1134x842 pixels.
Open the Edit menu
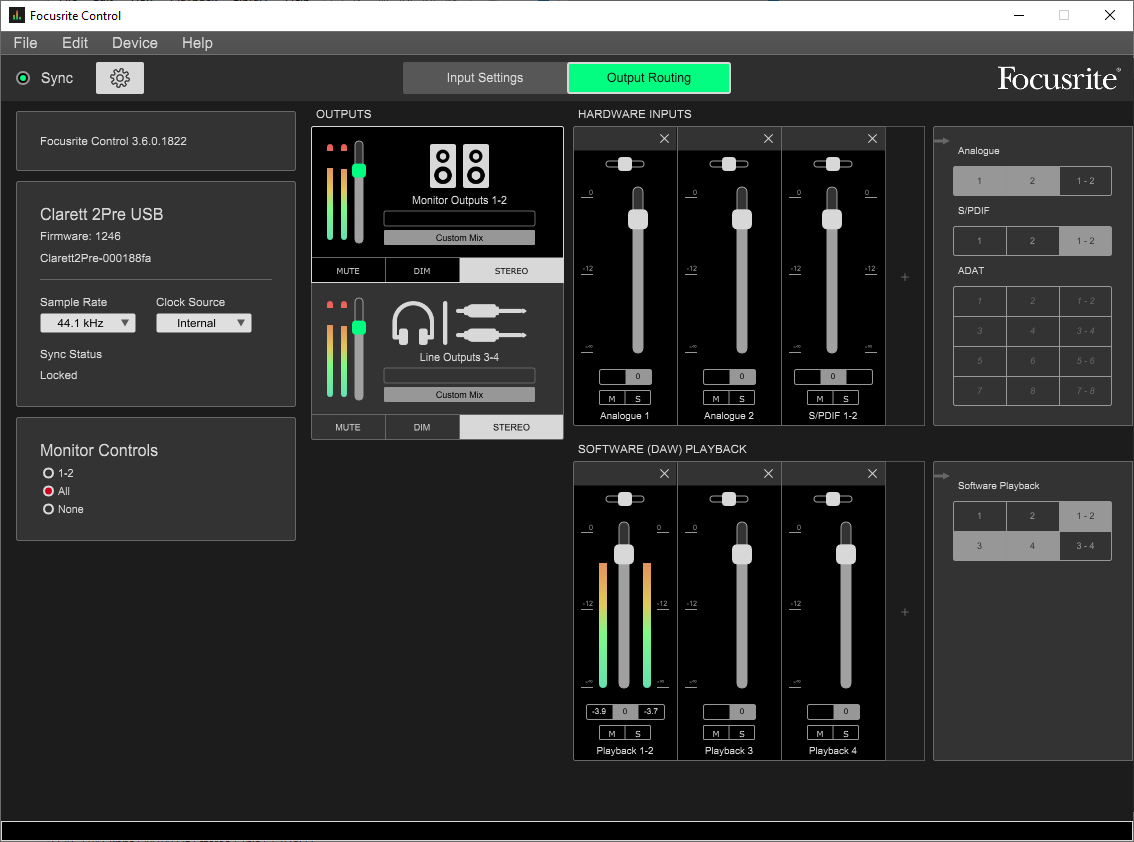point(75,43)
